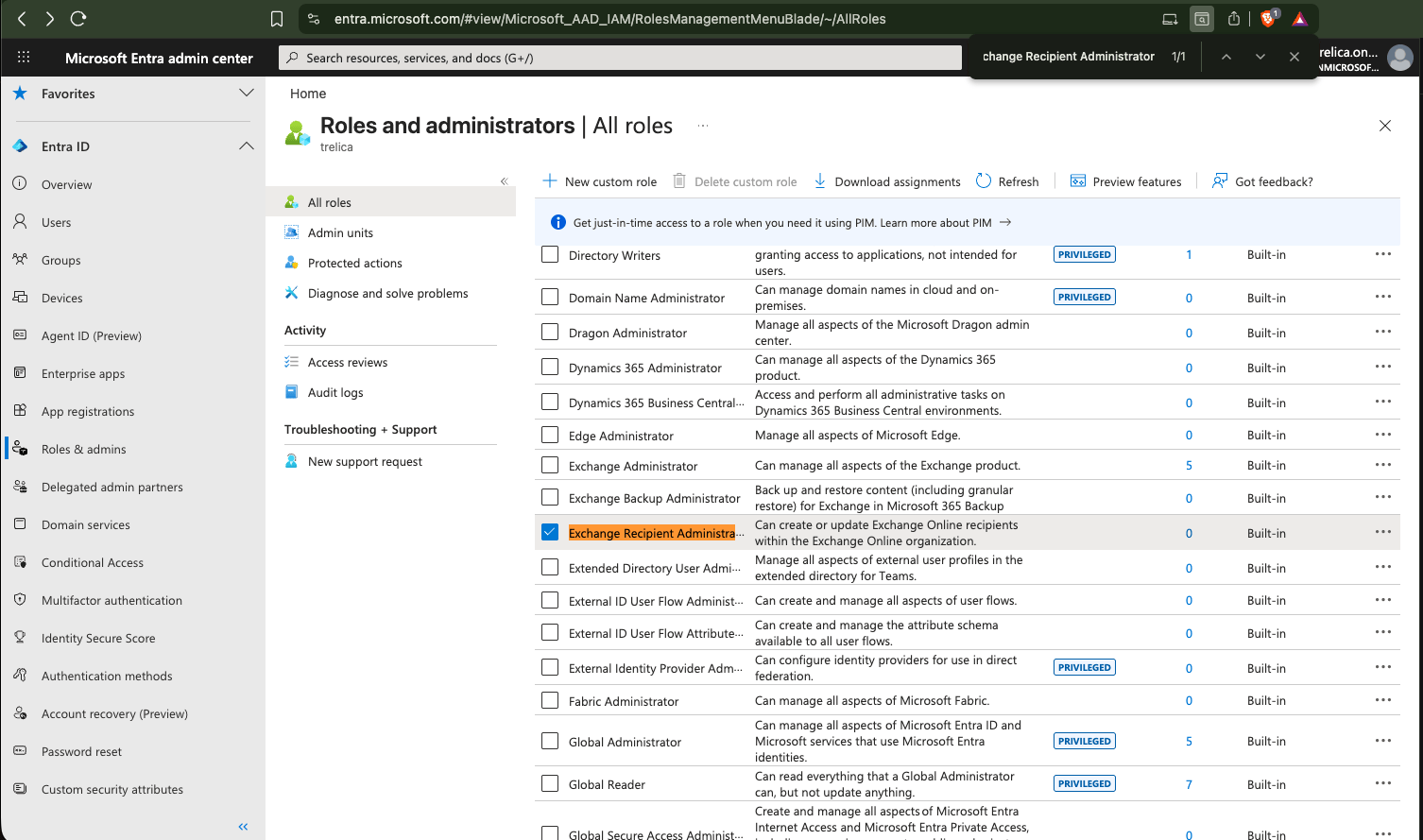Collapse the roles blade menu chevron
This screenshot has width=1423, height=840.
tap(504, 181)
